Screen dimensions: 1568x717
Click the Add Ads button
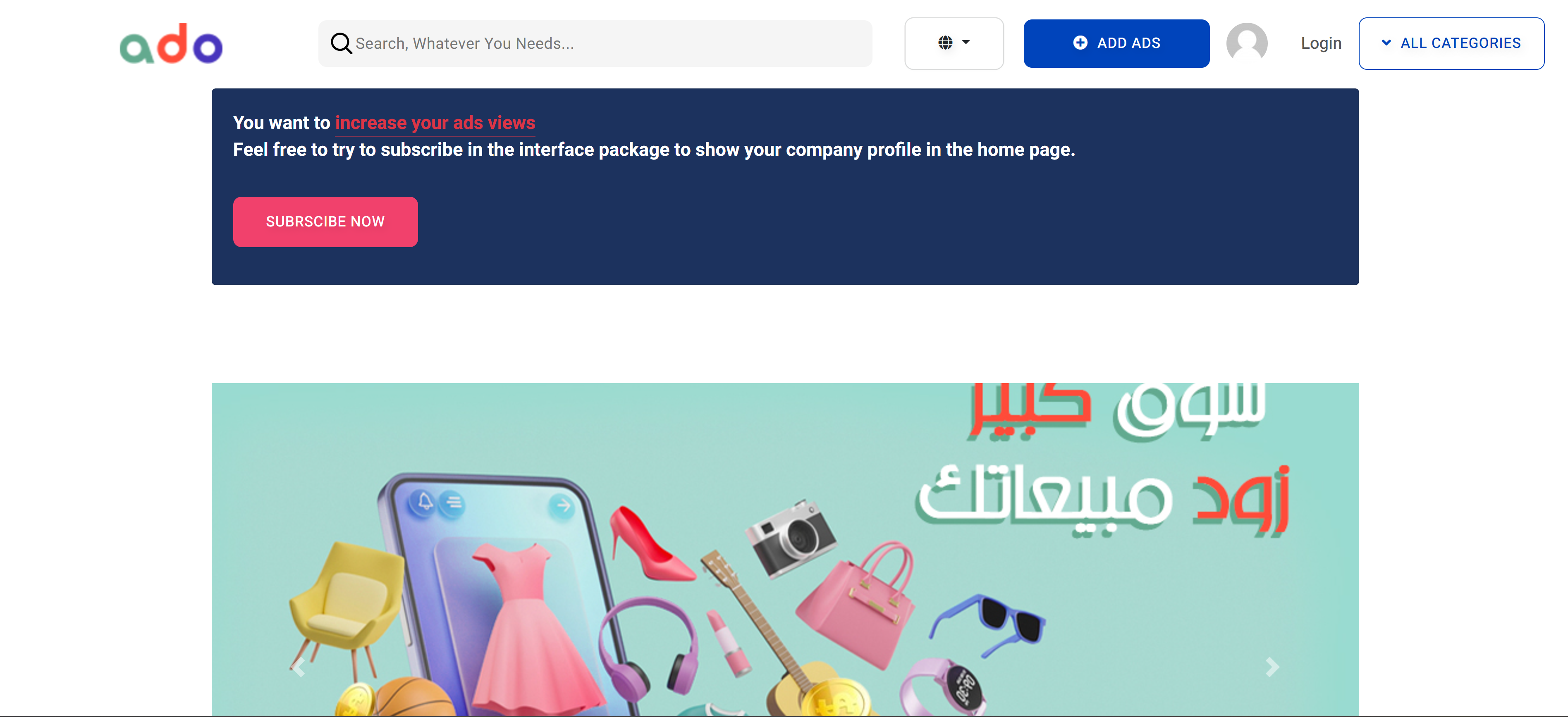tap(1116, 43)
